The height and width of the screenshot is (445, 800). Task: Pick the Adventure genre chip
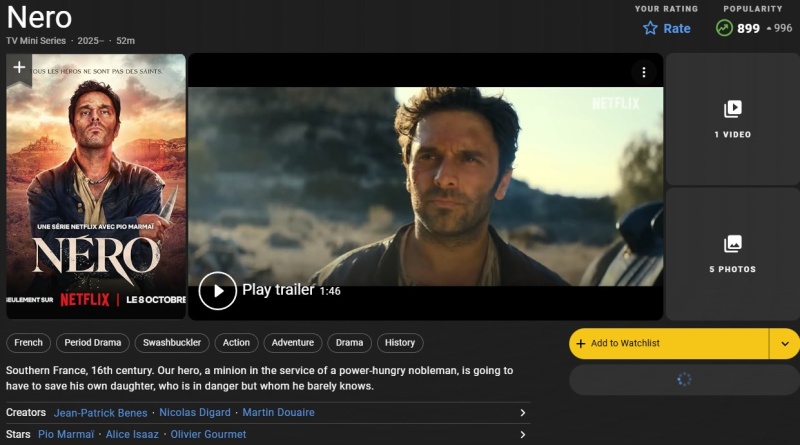(x=293, y=343)
